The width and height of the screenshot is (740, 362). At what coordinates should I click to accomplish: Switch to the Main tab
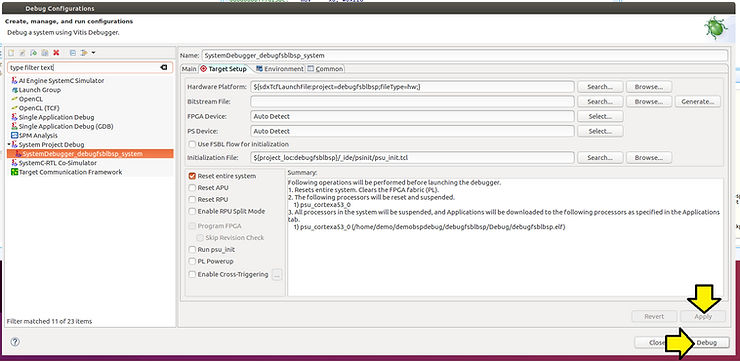click(189, 69)
